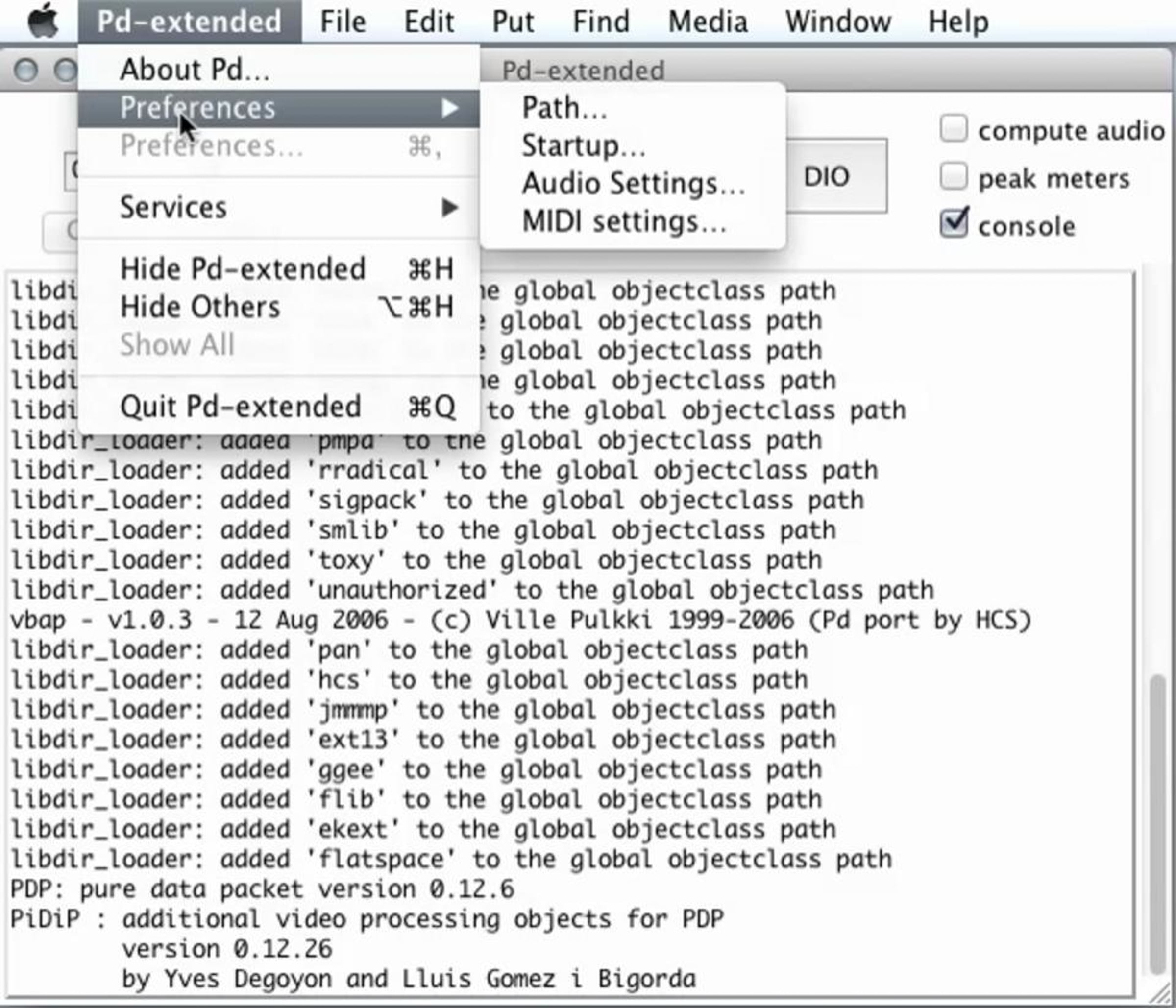
Task: Enable the compute audio checkbox
Action: coord(954,129)
